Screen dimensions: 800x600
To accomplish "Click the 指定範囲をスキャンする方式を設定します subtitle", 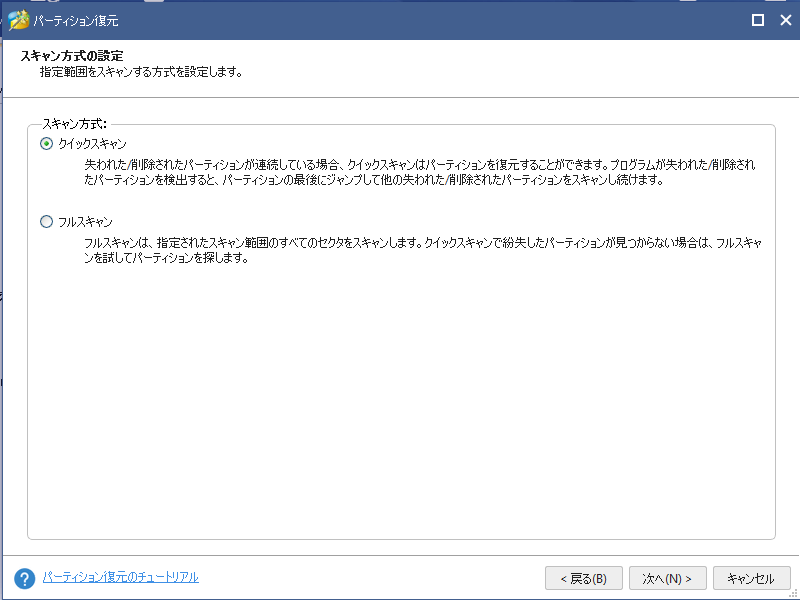I will (141, 72).
